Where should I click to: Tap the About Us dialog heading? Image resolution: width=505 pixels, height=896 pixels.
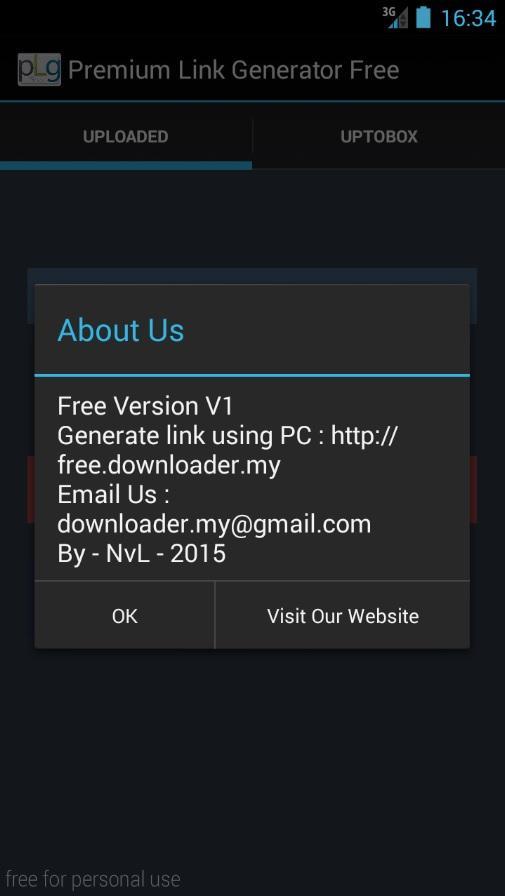tap(121, 330)
